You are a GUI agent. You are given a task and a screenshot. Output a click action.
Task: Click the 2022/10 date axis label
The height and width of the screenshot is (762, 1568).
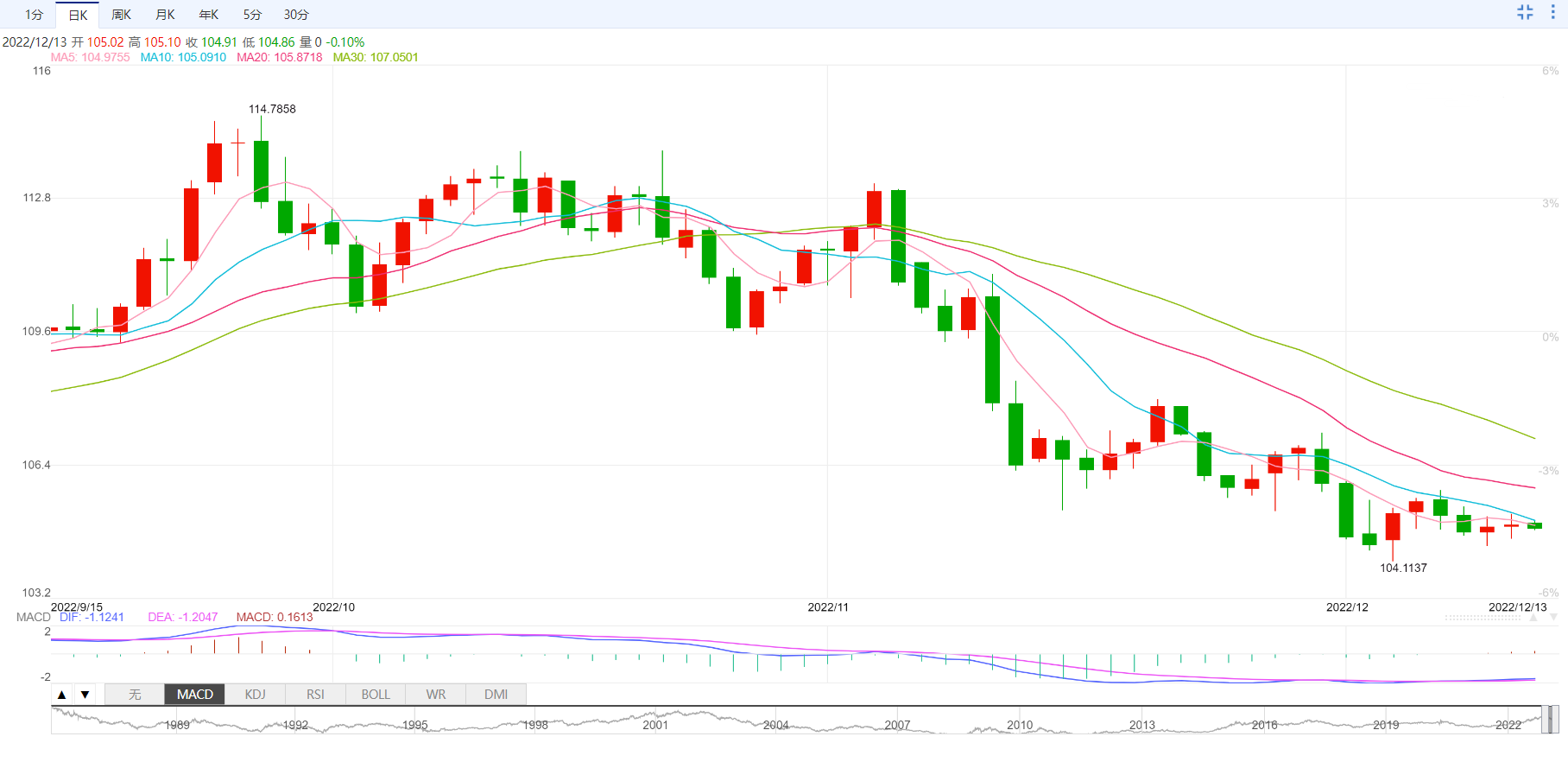coord(333,607)
